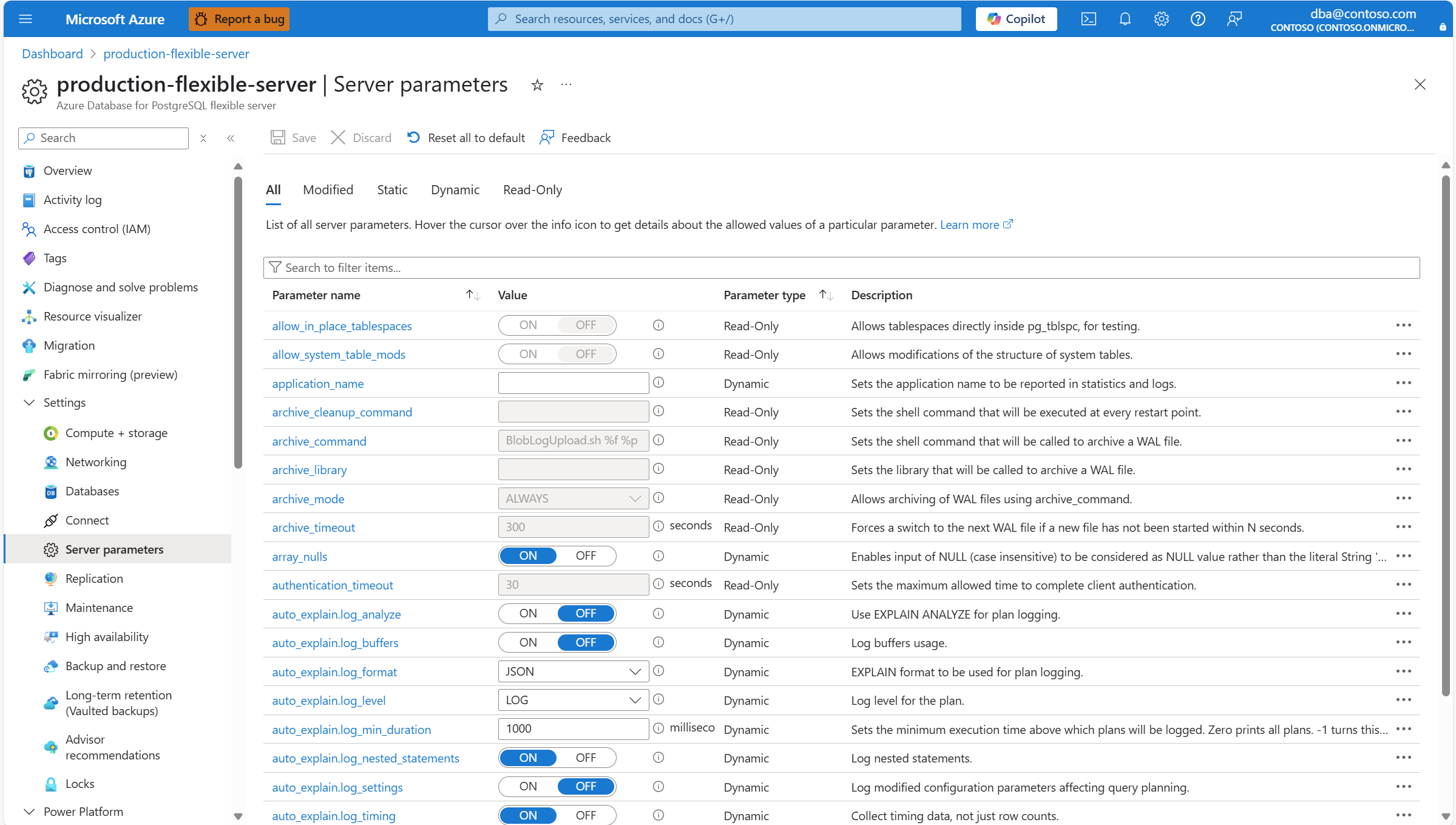Viewport: 1456px width, 825px height.
Task: Switch to the Modified tab
Action: click(x=328, y=190)
